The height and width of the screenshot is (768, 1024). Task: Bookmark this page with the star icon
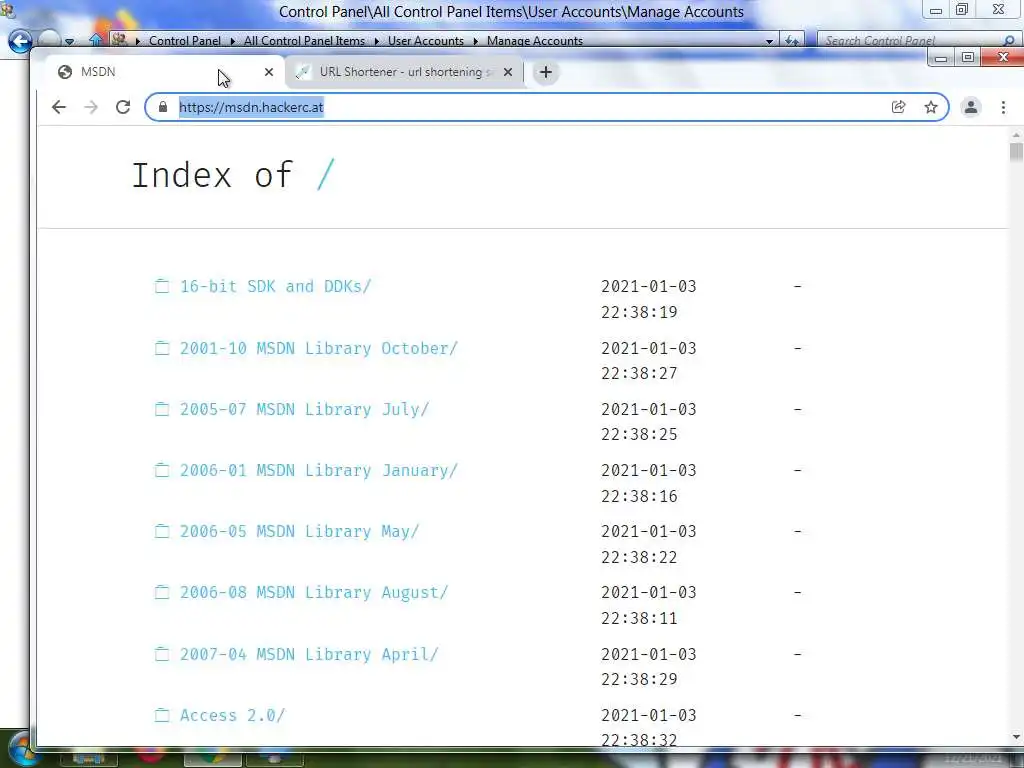click(931, 107)
